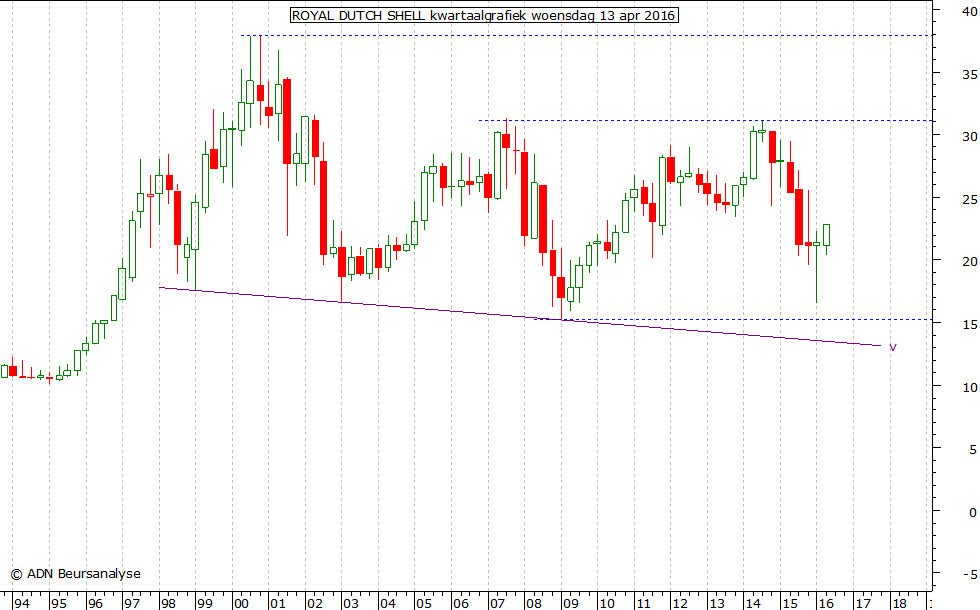
Task: Click the price label 30 on the right axis
Action: tap(970, 136)
